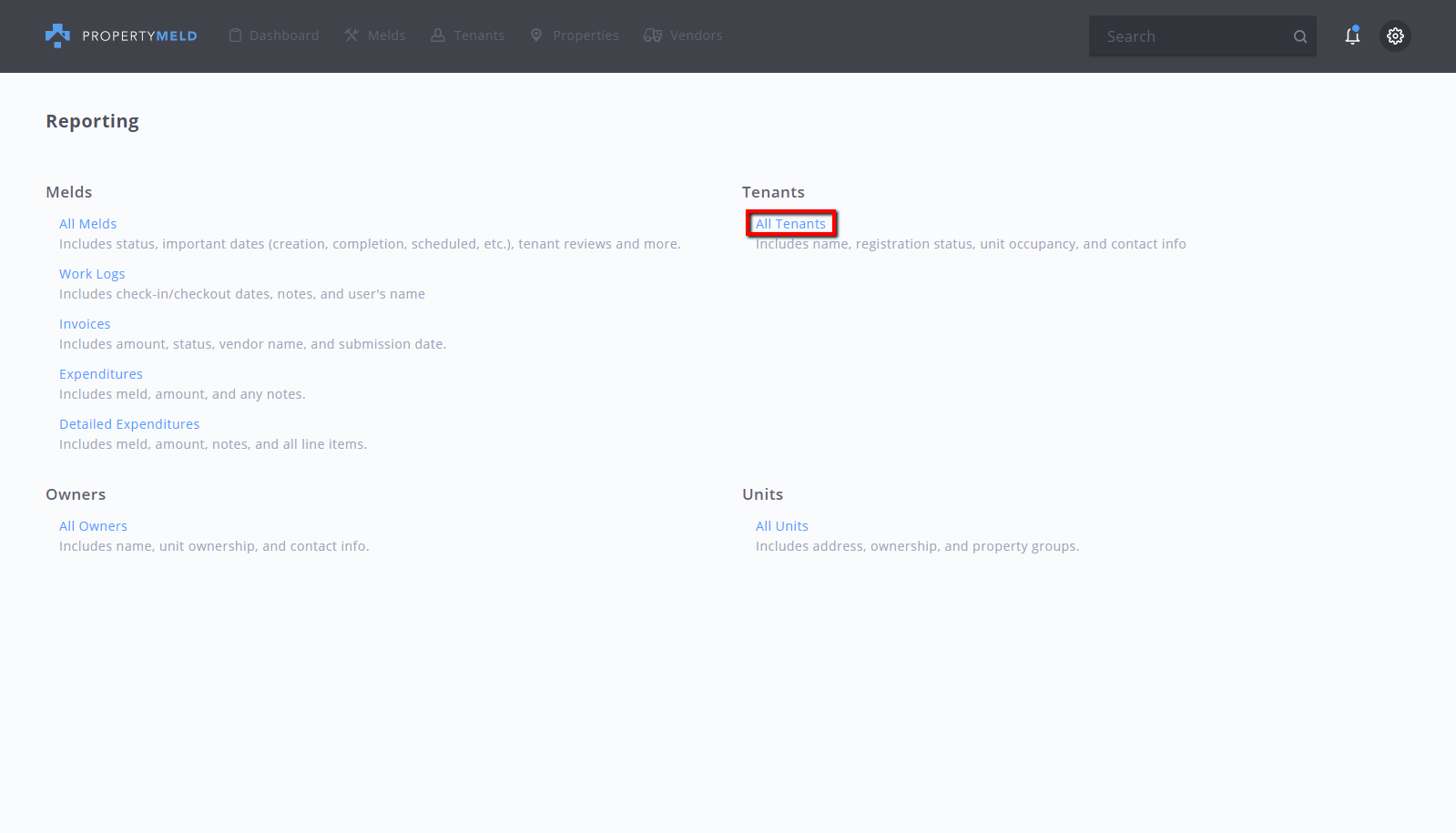Go to the Tenants navigation item
The width and height of the screenshot is (1456, 833).
[468, 36]
